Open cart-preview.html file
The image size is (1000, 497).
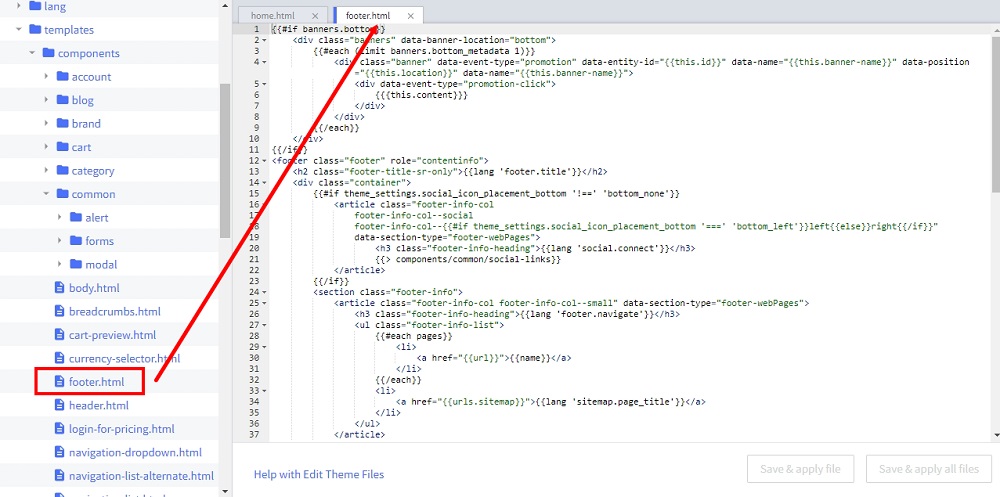112,335
